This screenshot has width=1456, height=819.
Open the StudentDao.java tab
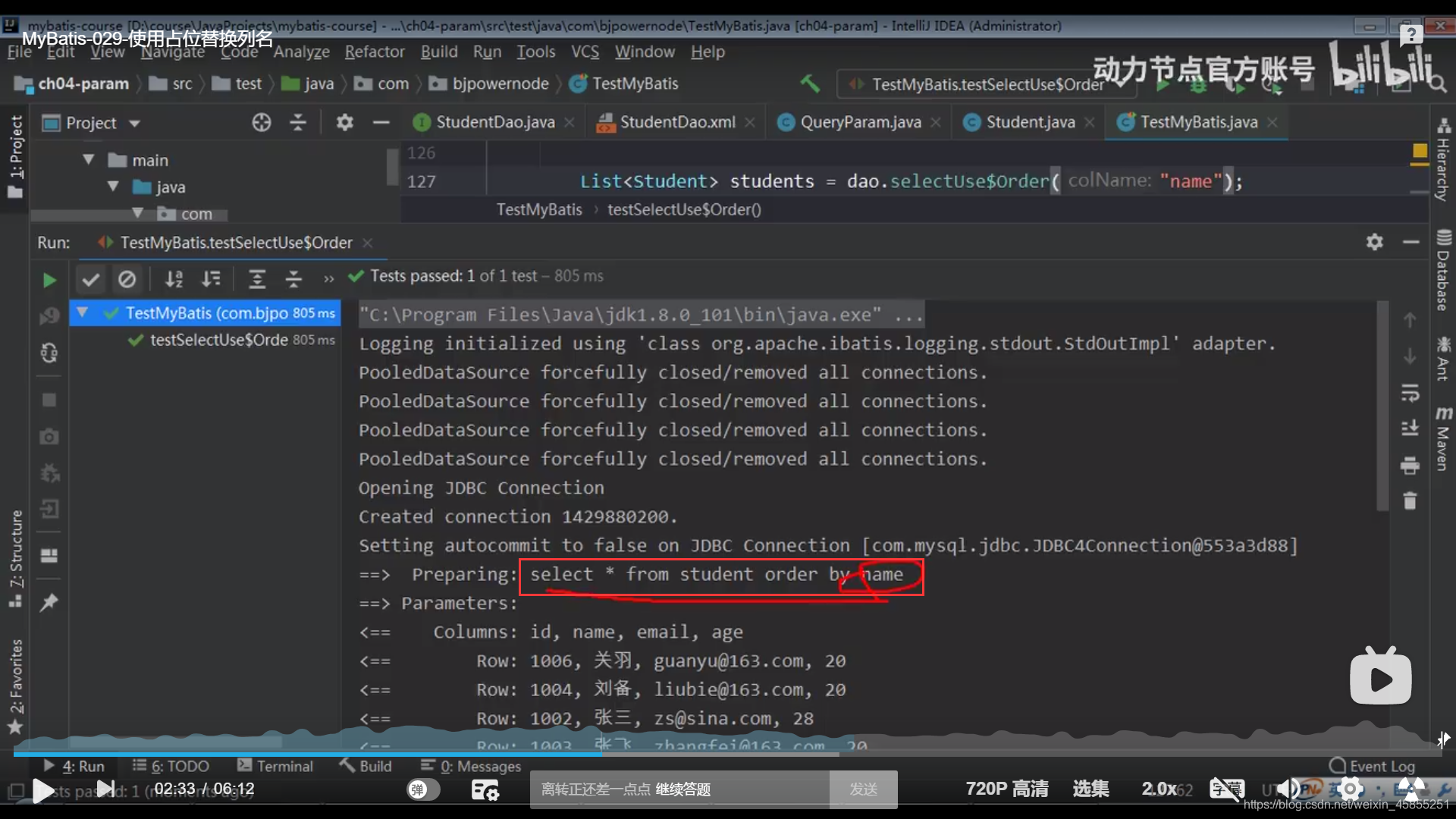tap(495, 122)
